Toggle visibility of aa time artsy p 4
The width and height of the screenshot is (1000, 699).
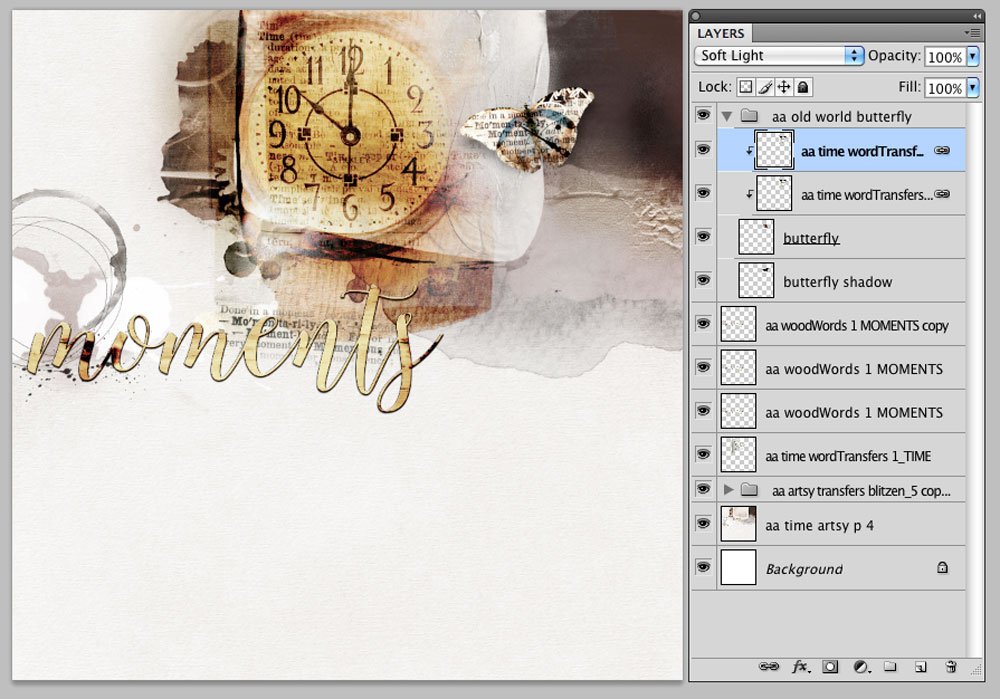[703, 523]
